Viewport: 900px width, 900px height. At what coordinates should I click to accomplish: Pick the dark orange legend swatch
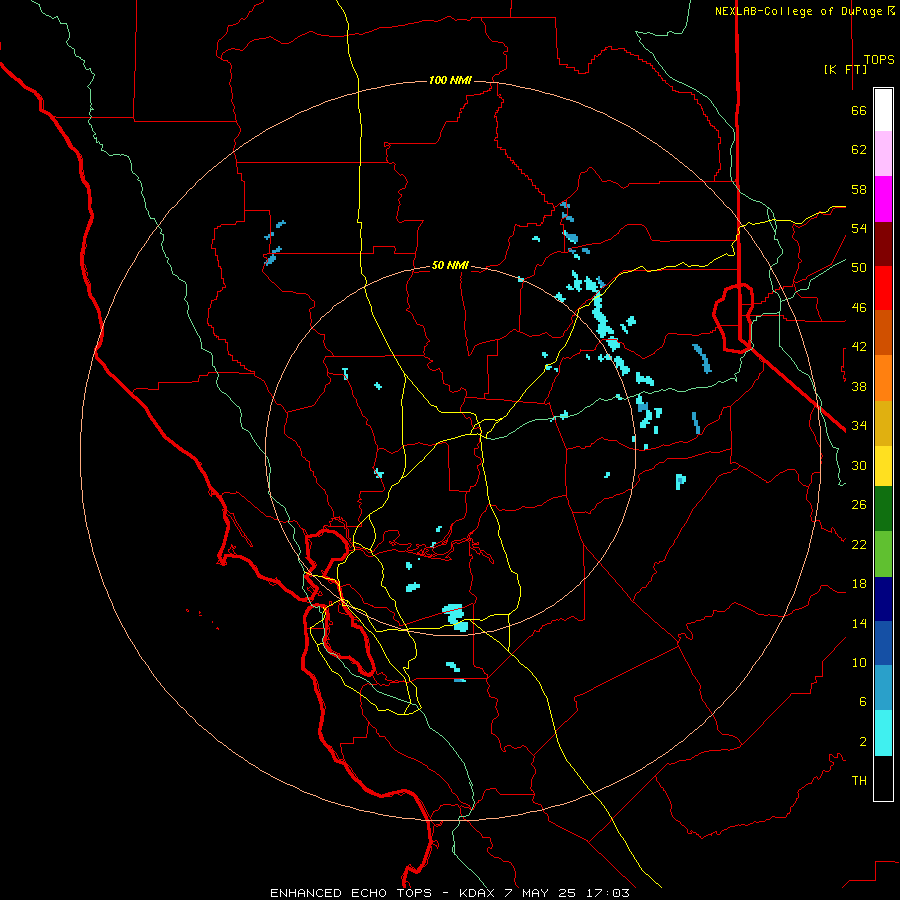click(x=883, y=333)
